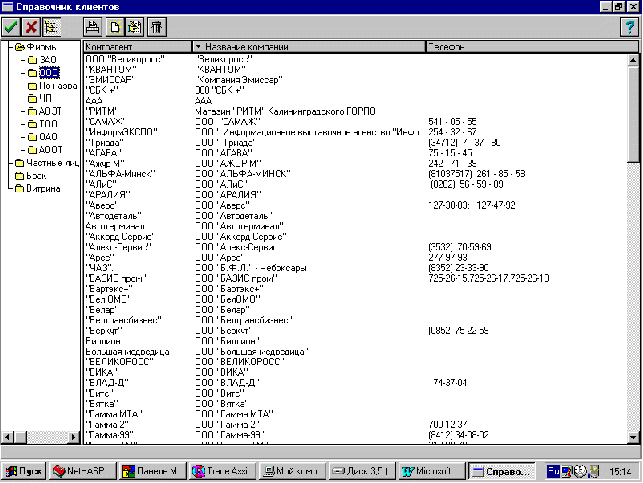Screen dimensions: 643x483
Task: Select "РИТМ" in the Контрагент column
Action: (101, 111)
